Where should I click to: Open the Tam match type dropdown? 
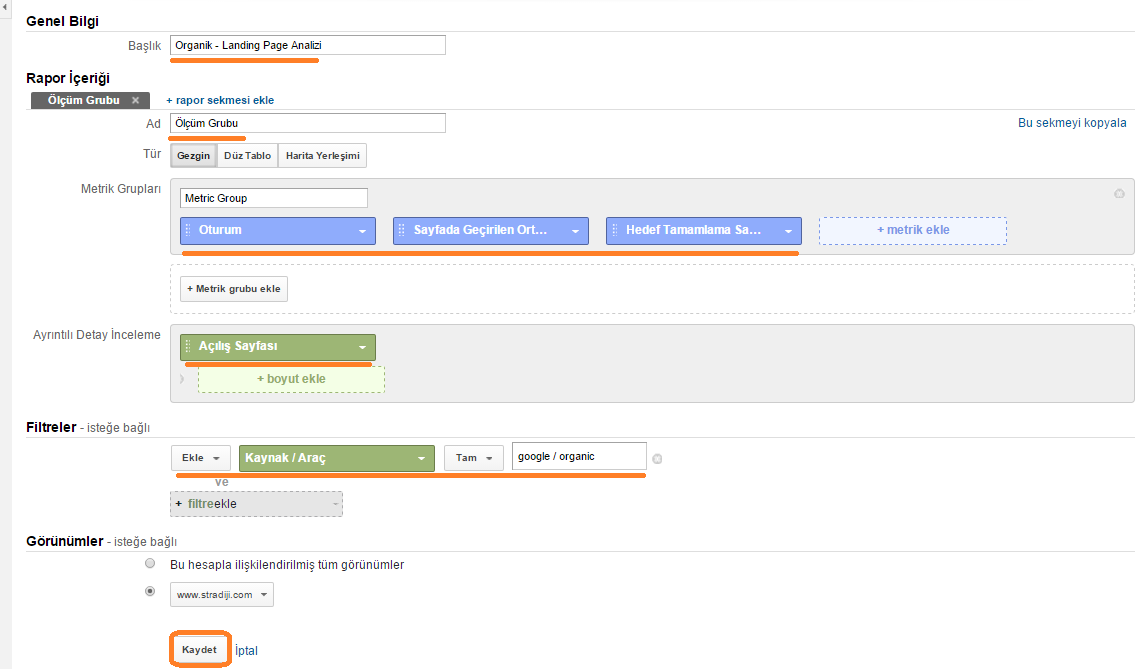[473, 458]
